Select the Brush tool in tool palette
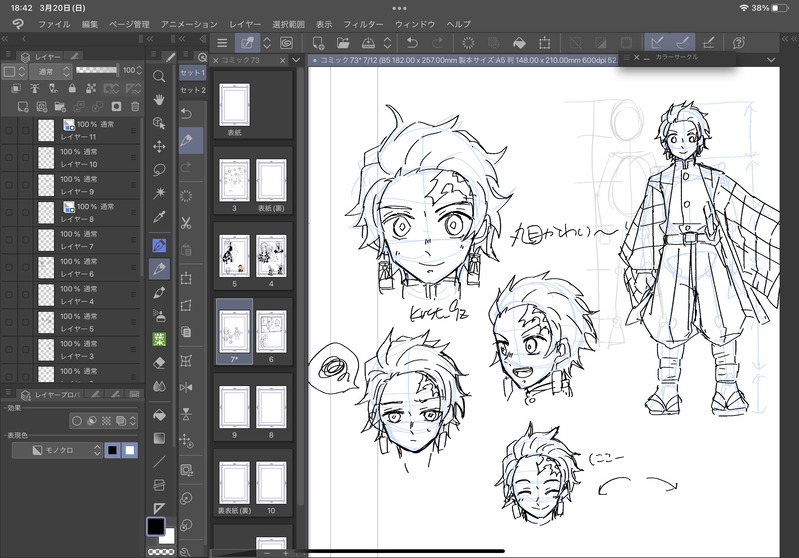Screen dimensions: 799x558 [159, 293]
